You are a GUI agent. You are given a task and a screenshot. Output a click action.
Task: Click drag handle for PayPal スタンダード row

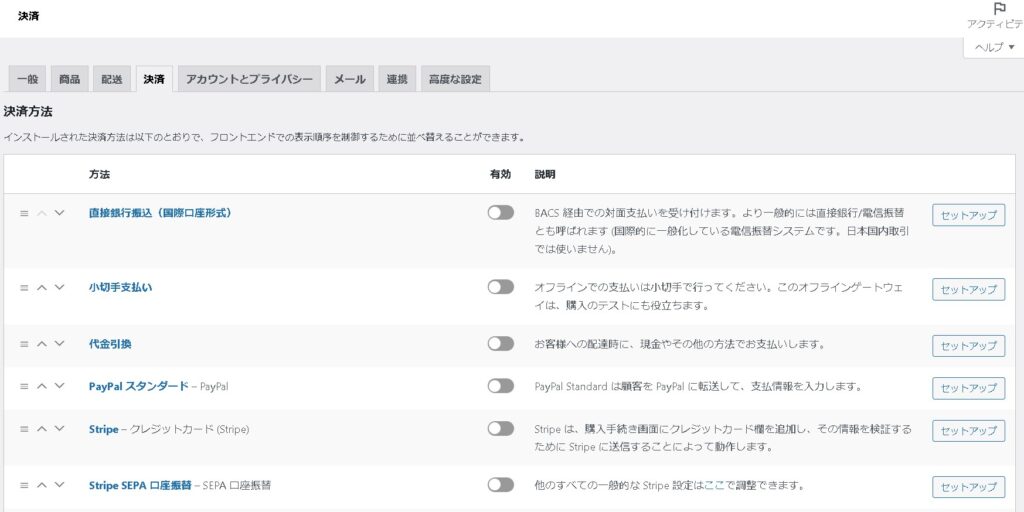tap(24, 386)
